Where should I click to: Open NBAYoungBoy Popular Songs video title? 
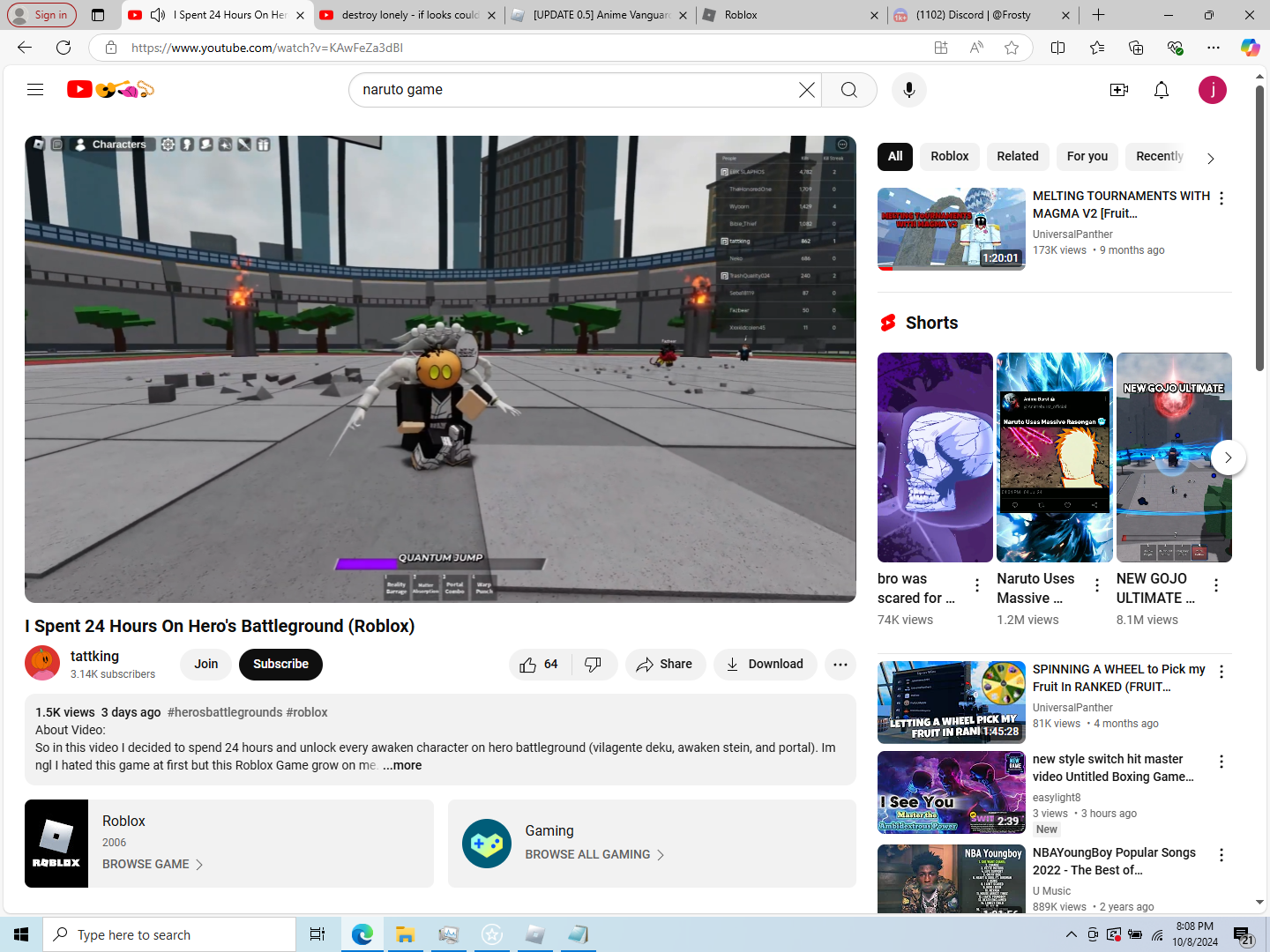coord(1115,861)
